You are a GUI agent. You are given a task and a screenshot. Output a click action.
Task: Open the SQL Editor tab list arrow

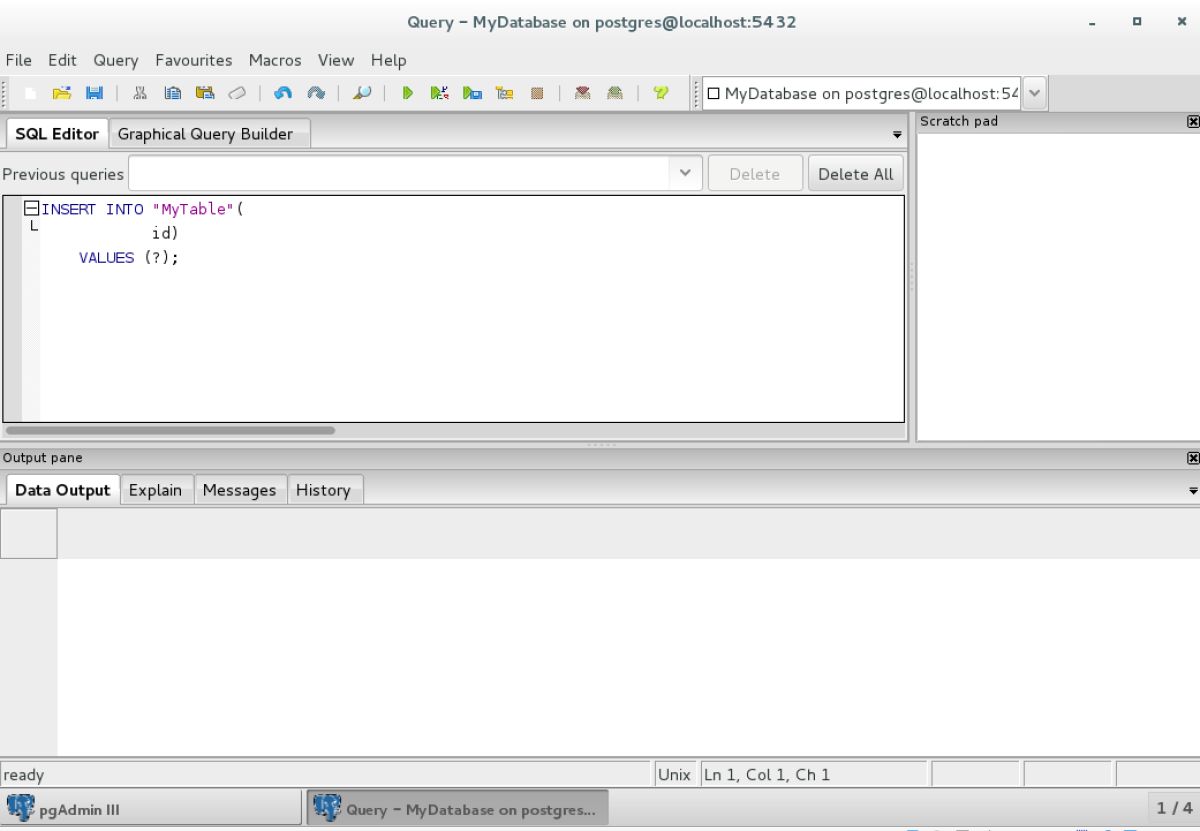896,134
